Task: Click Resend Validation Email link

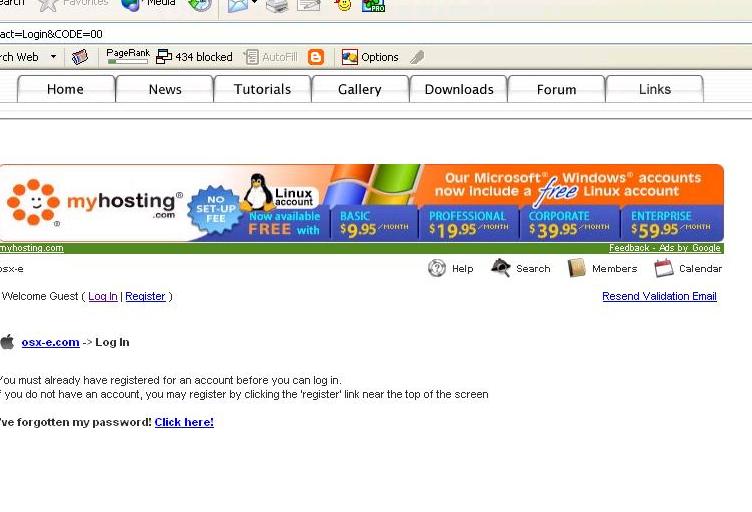Action: [659, 296]
